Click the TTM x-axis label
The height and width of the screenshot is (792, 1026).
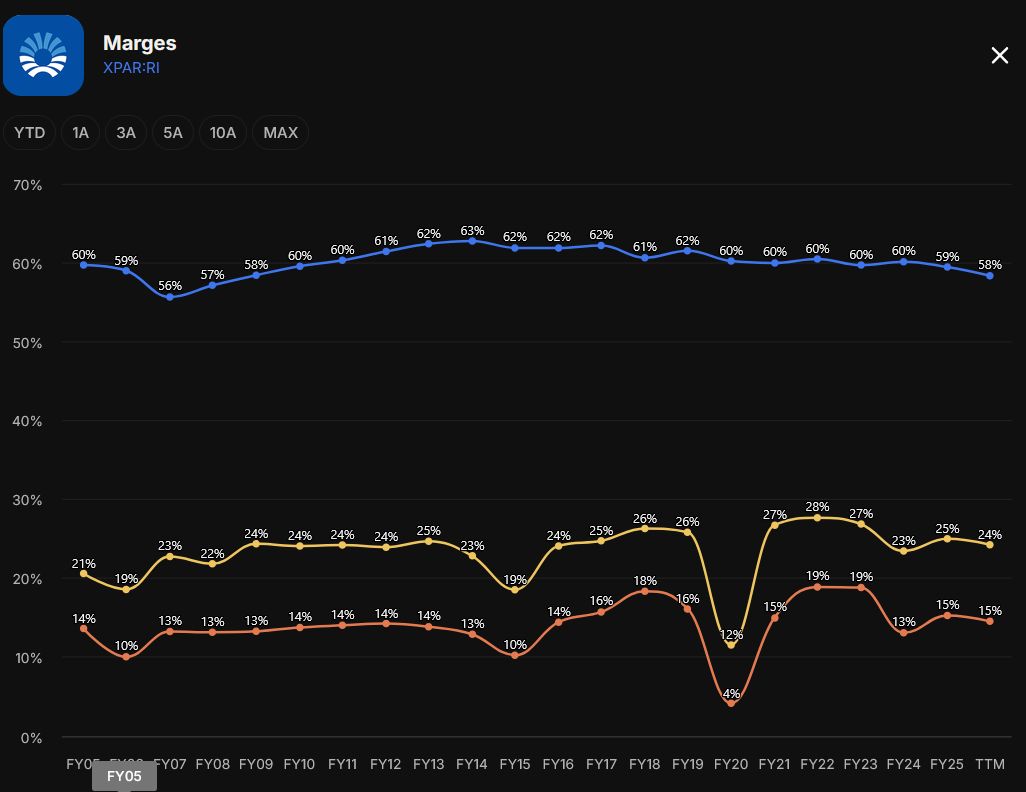tap(990, 764)
